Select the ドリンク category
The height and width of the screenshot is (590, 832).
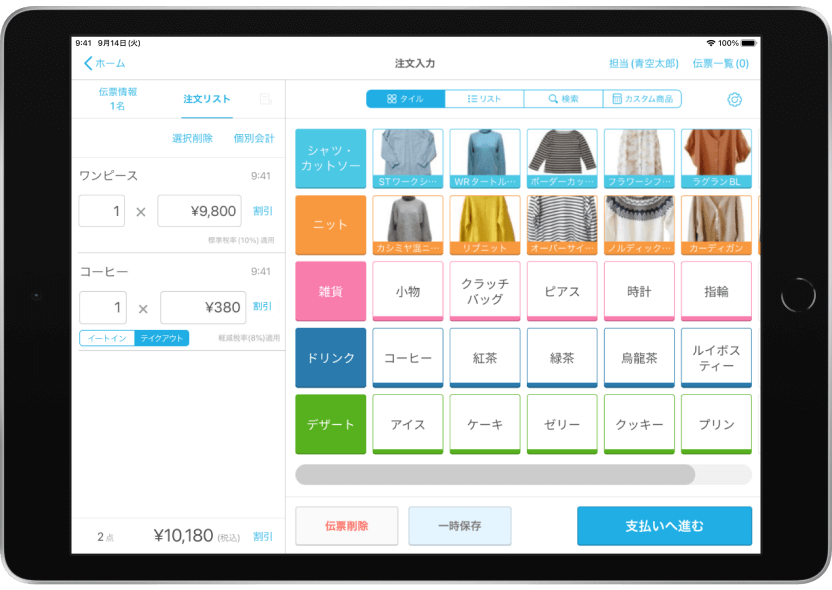pos(330,358)
